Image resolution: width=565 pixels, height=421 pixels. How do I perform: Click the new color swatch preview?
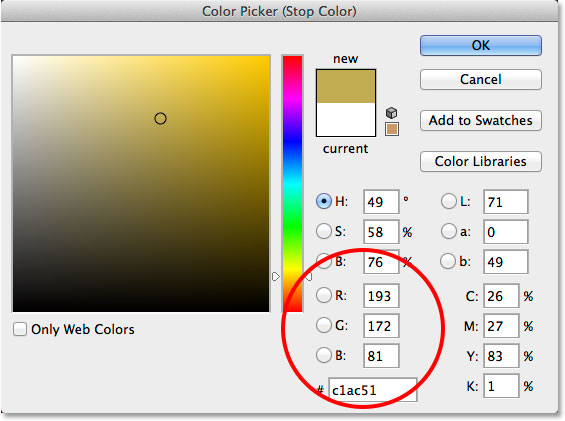[346, 87]
